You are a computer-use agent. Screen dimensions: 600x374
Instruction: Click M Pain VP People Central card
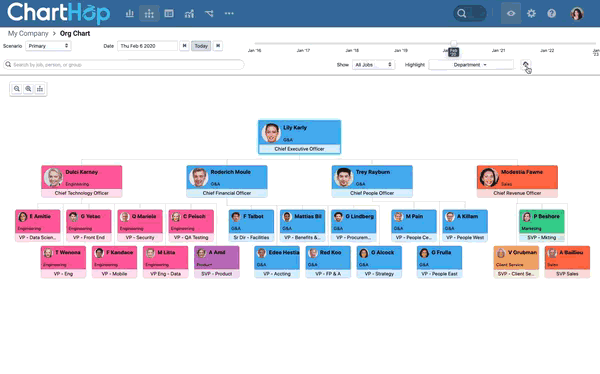414,225
